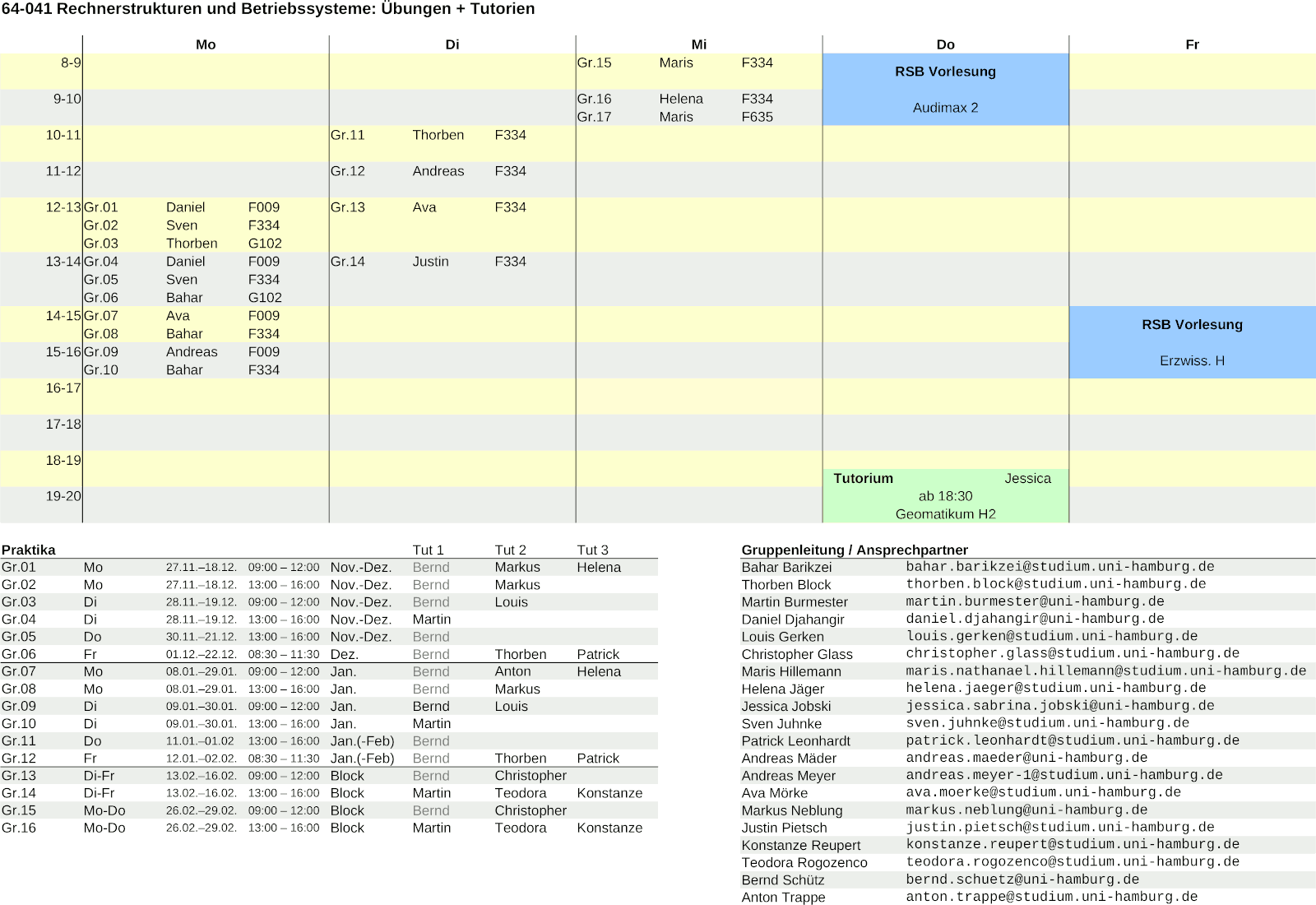Click the 'Gruppenleitung / Ansprechpartner' heading

[855, 550]
